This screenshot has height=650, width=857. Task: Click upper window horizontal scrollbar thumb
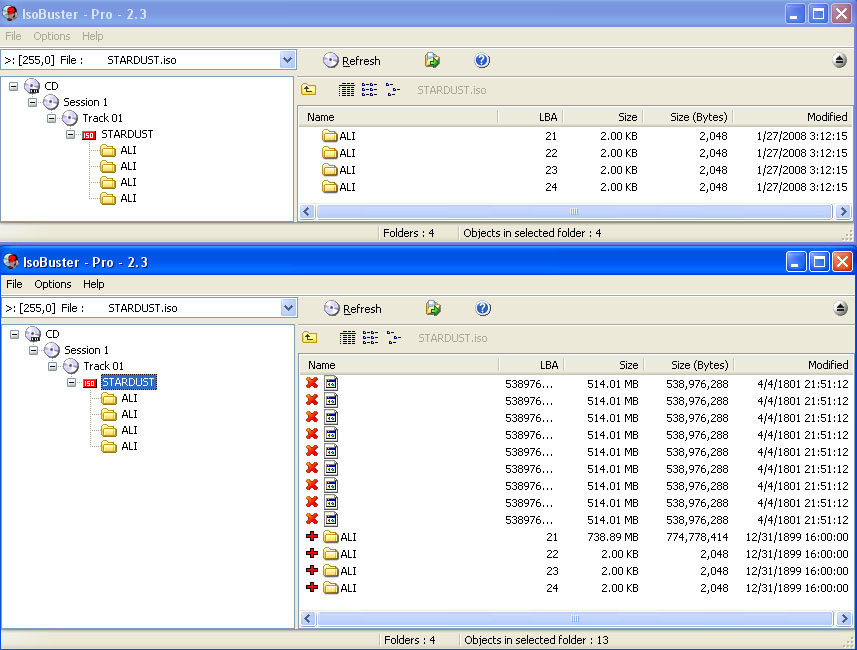coord(574,212)
